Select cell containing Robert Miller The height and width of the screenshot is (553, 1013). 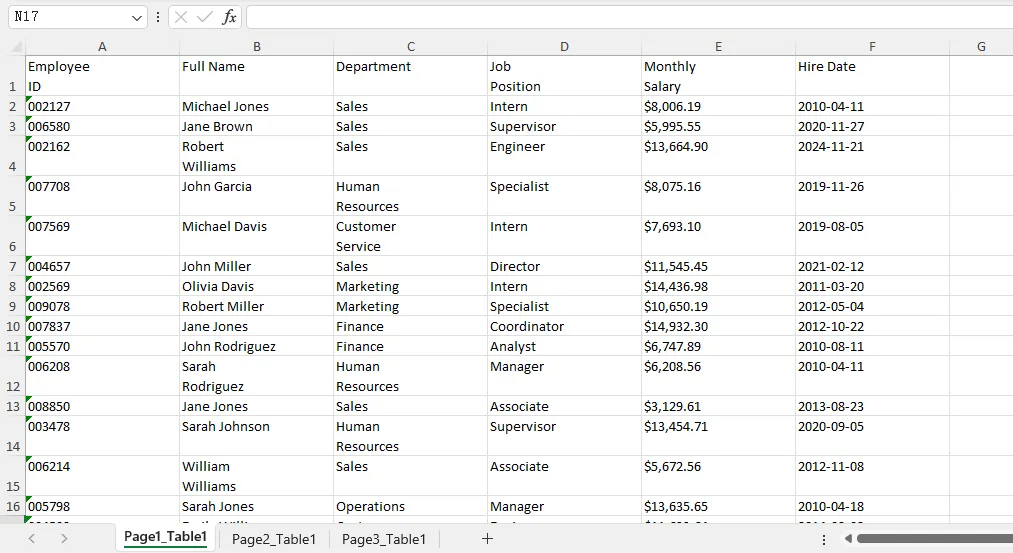tap(256, 306)
